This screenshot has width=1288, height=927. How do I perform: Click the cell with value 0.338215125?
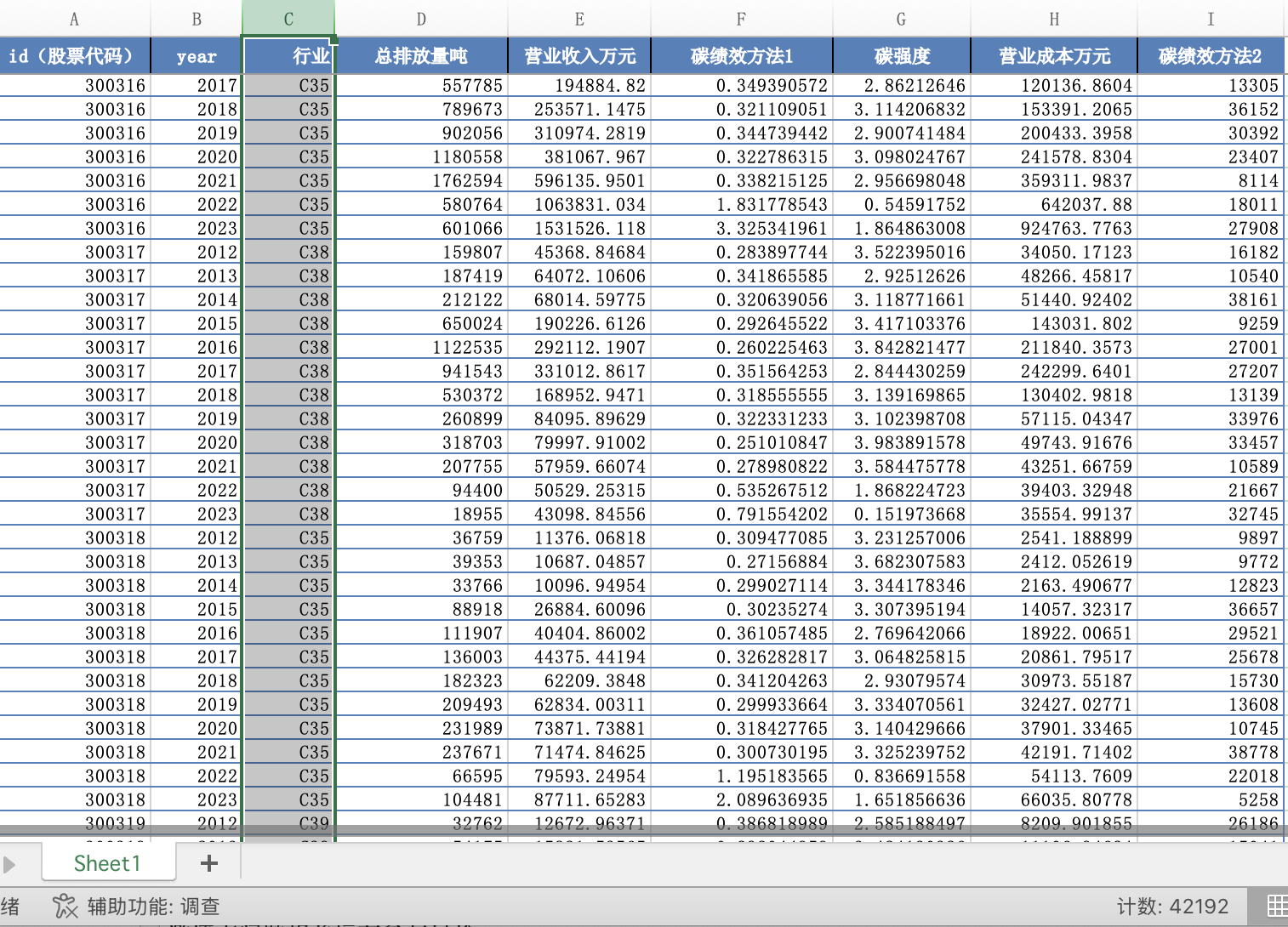click(741, 180)
